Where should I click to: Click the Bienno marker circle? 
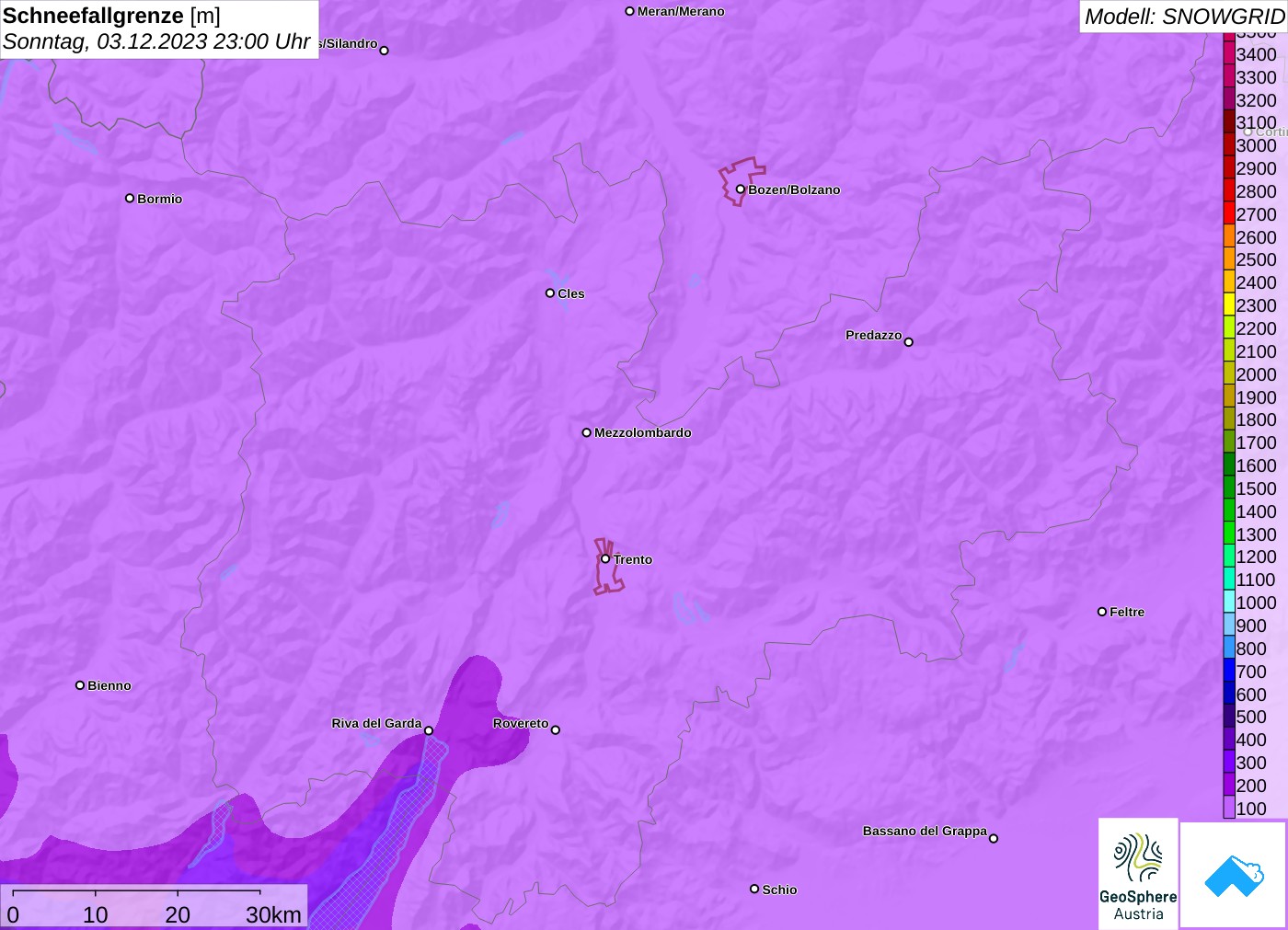click(80, 685)
